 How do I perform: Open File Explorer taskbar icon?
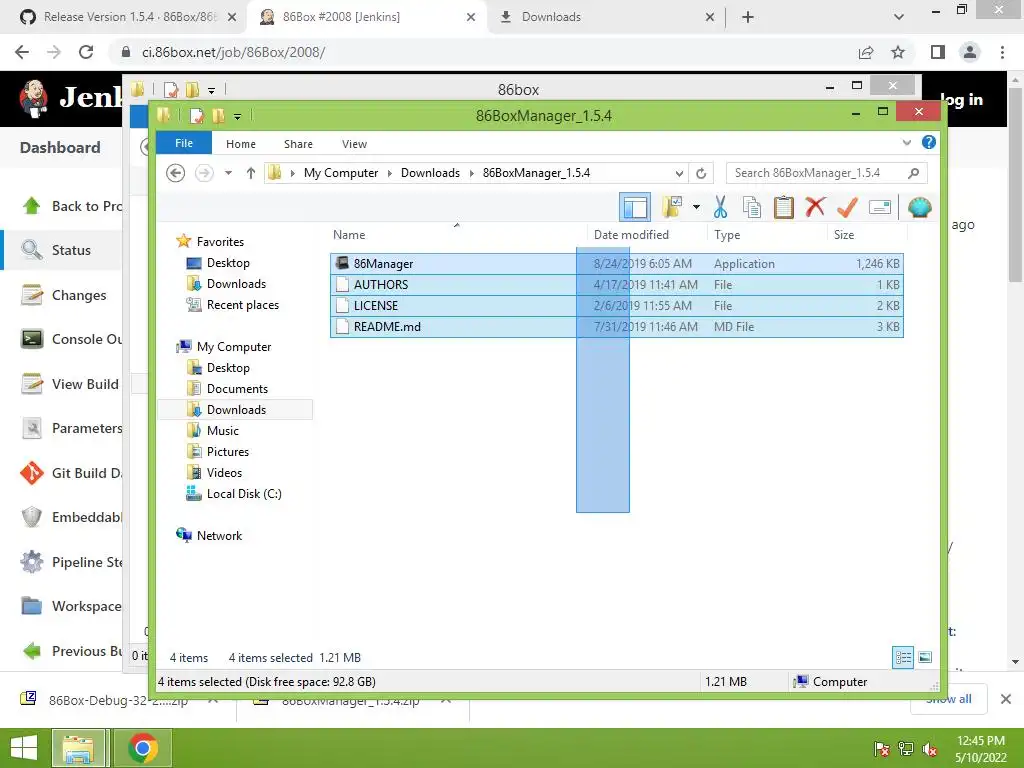78,748
